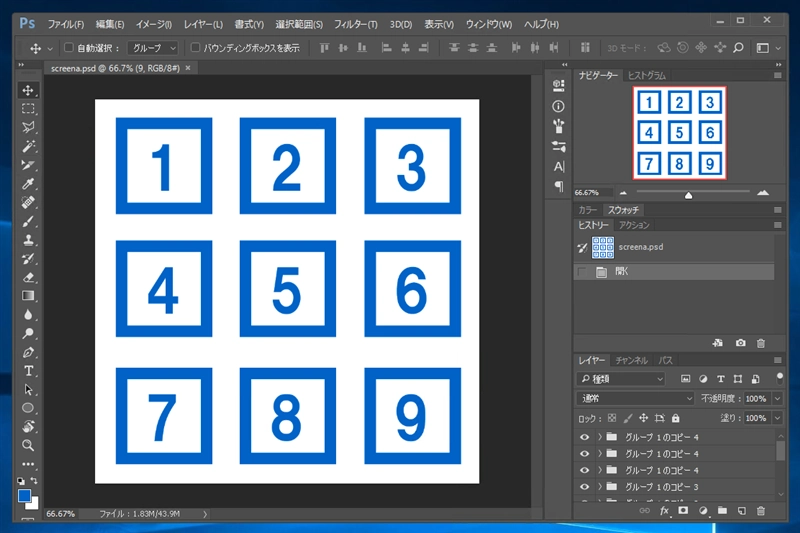Select the 開く history state
The width and height of the screenshot is (800, 533).
pyautogui.click(x=674, y=272)
